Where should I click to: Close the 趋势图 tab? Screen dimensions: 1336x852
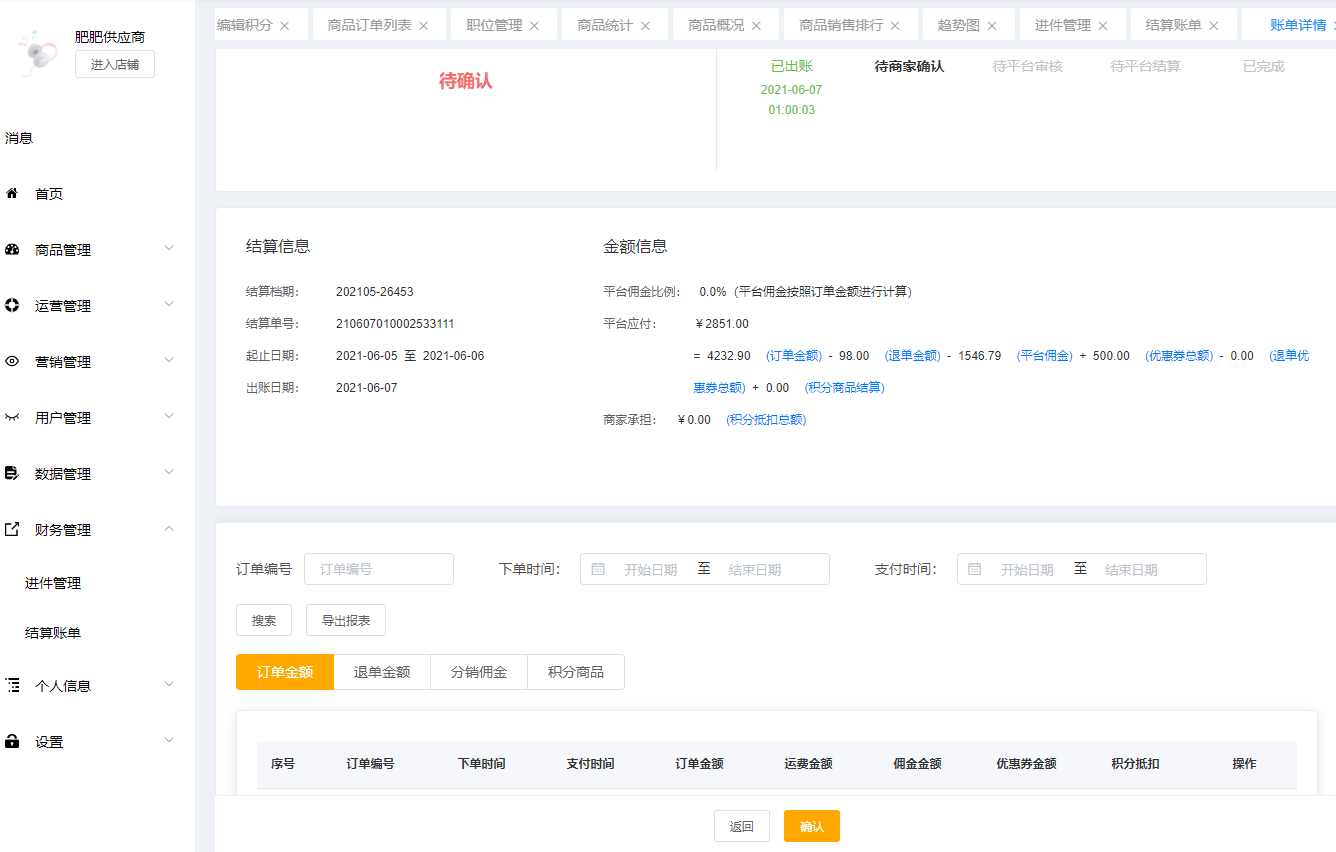992,26
